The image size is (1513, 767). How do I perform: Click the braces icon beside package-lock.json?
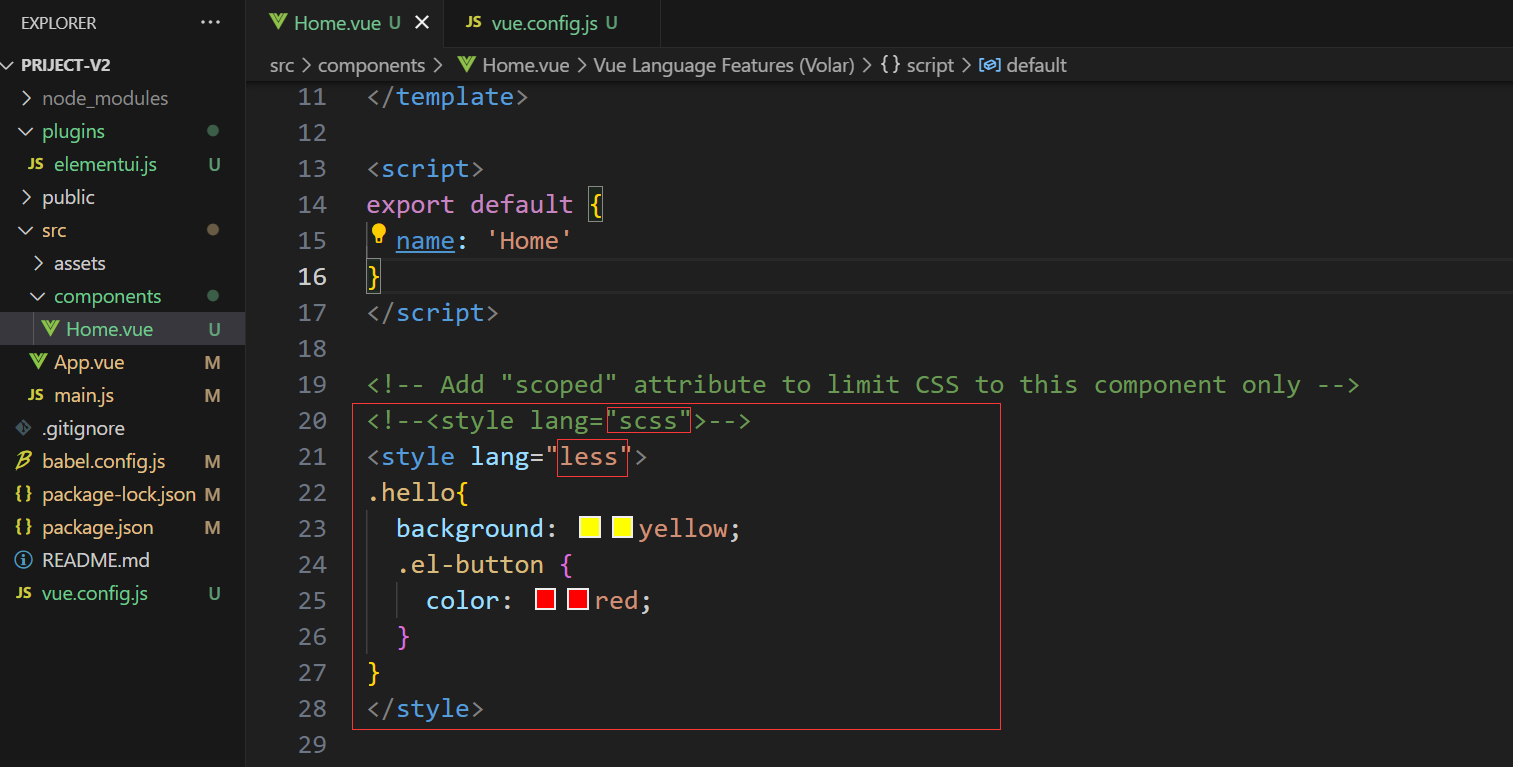point(23,494)
